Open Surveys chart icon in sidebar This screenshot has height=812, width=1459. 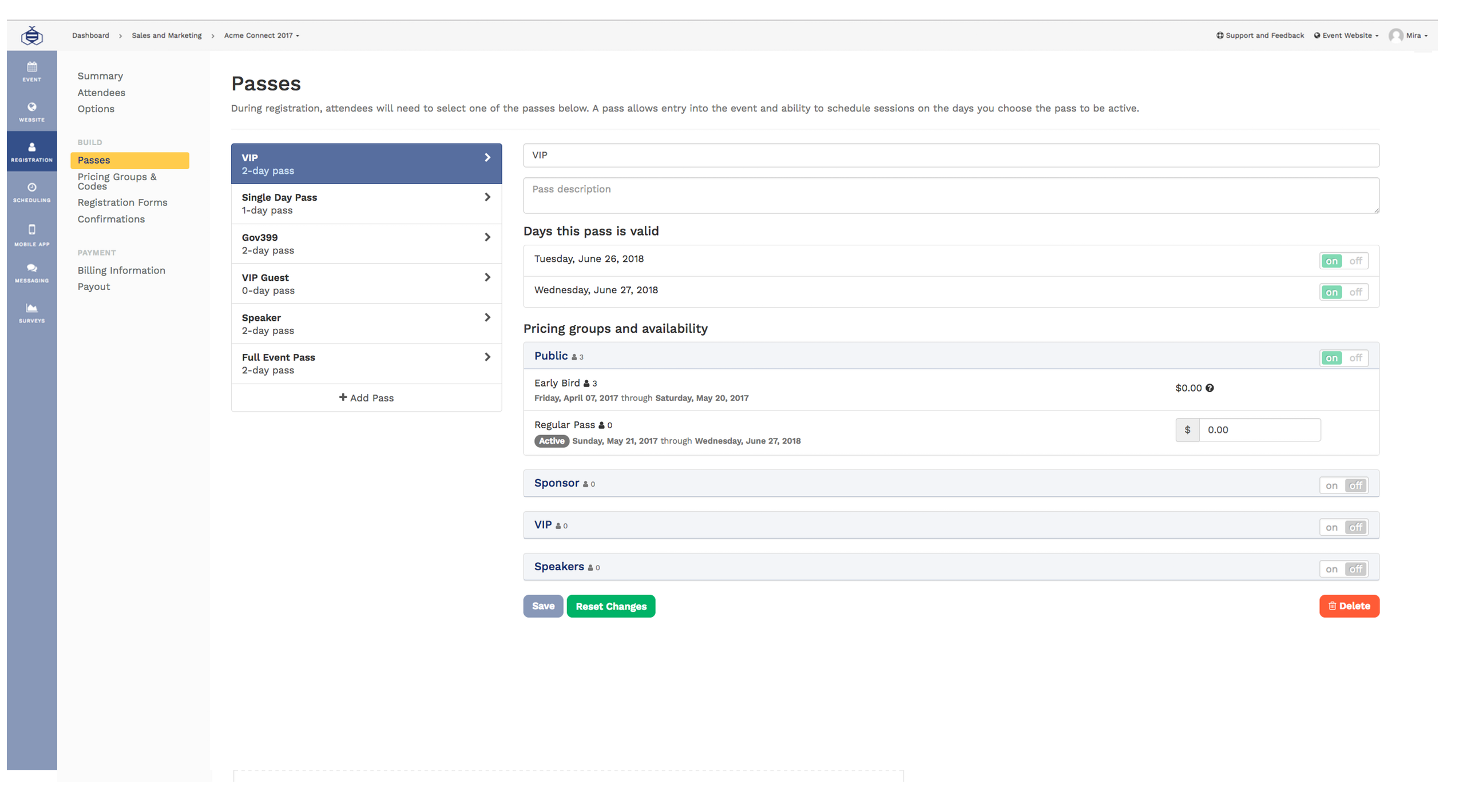pyautogui.click(x=31, y=312)
